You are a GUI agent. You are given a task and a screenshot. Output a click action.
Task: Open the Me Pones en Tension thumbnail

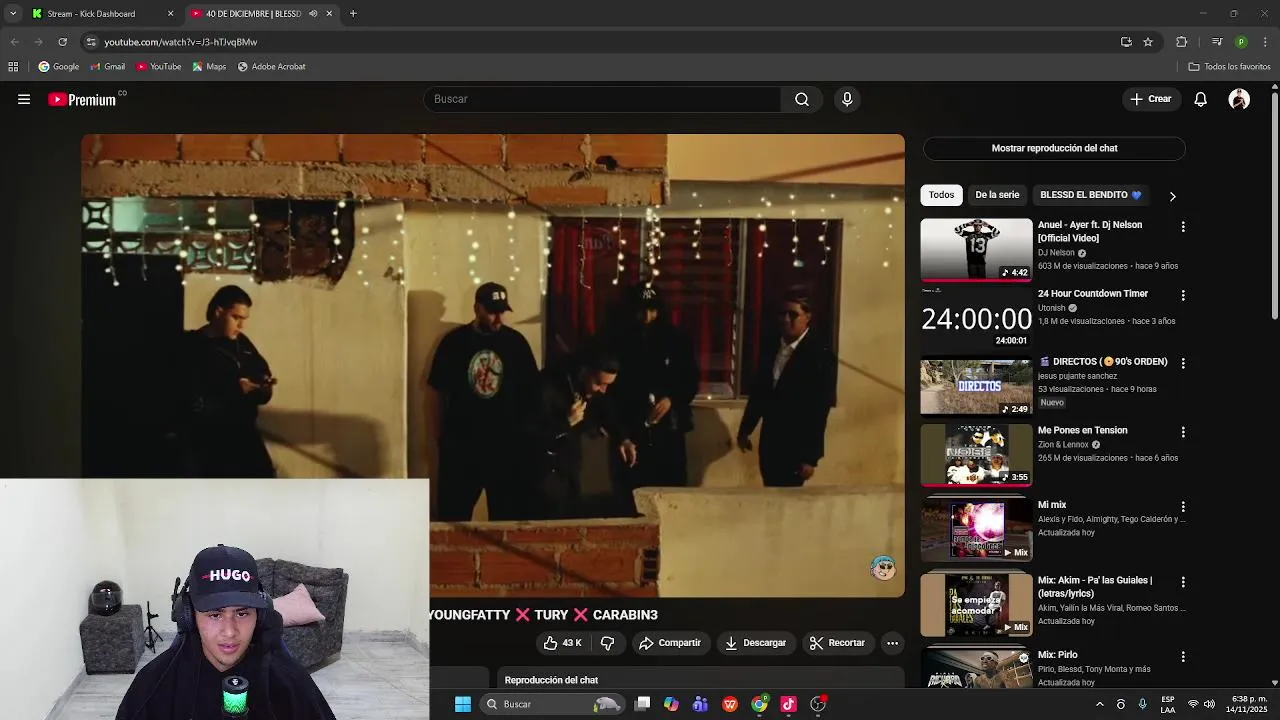coord(976,455)
